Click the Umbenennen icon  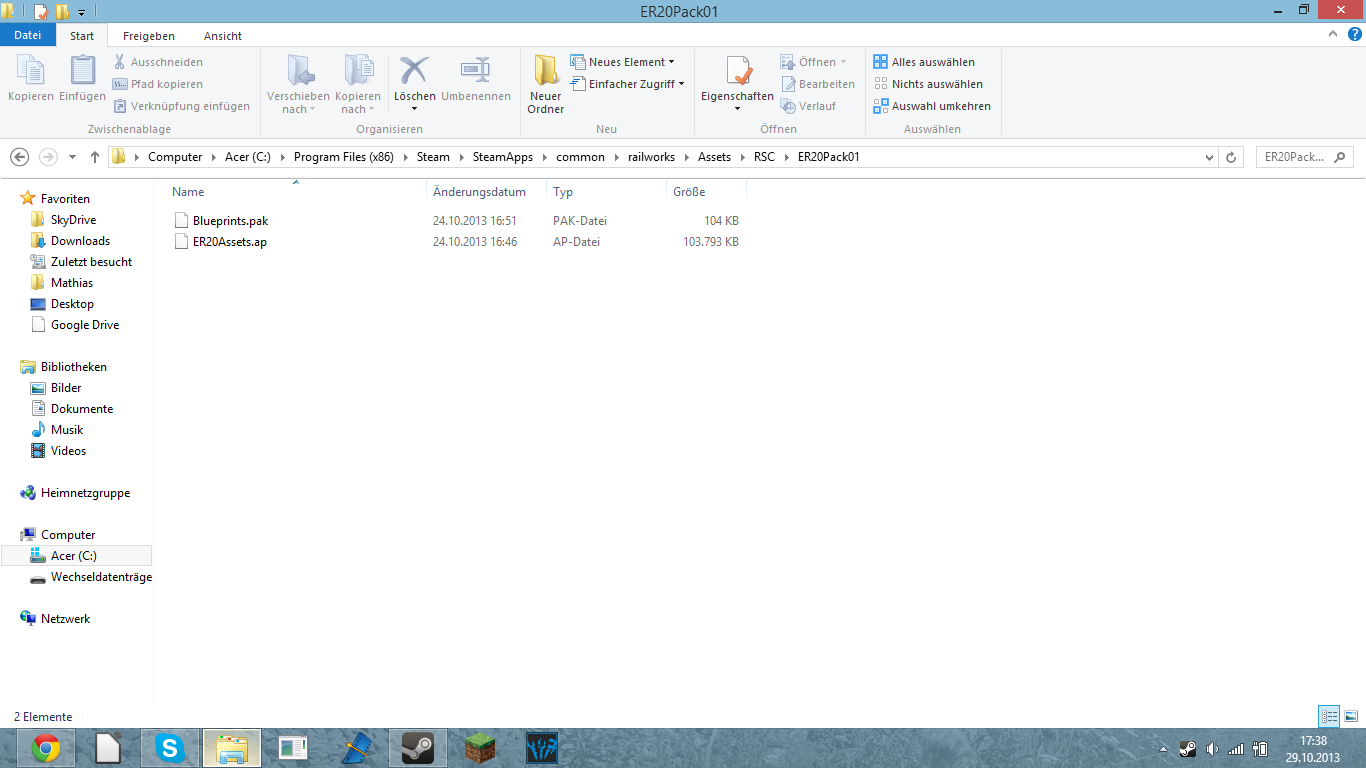point(476,70)
